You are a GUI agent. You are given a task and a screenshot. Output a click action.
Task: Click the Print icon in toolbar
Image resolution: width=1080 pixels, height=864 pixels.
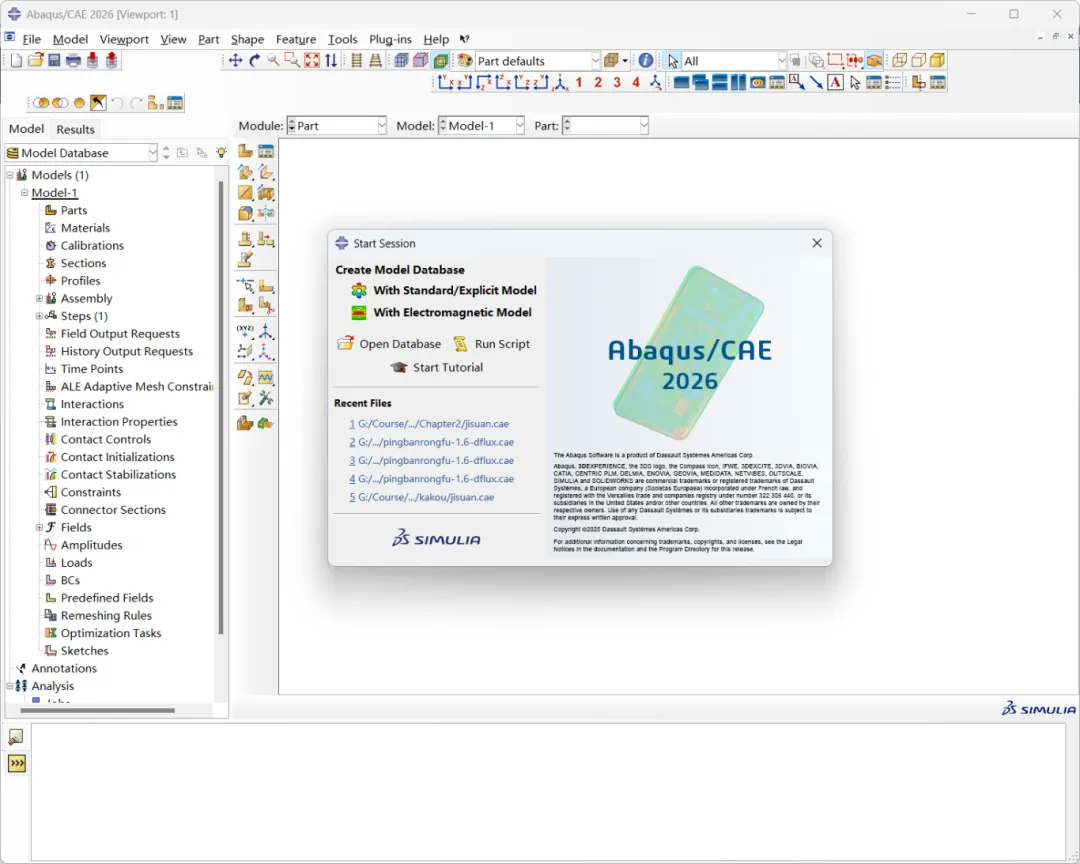pos(73,61)
